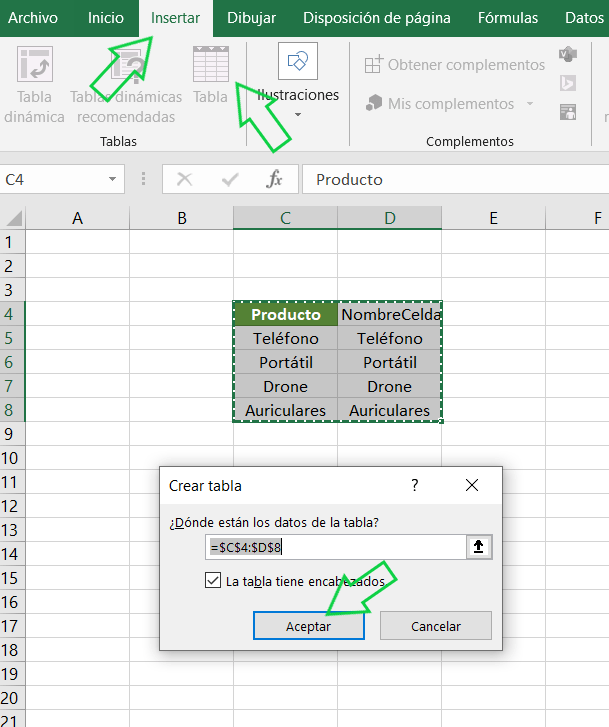609x727 pixels.
Task: Select the Insertar tab
Action: click(175, 18)
